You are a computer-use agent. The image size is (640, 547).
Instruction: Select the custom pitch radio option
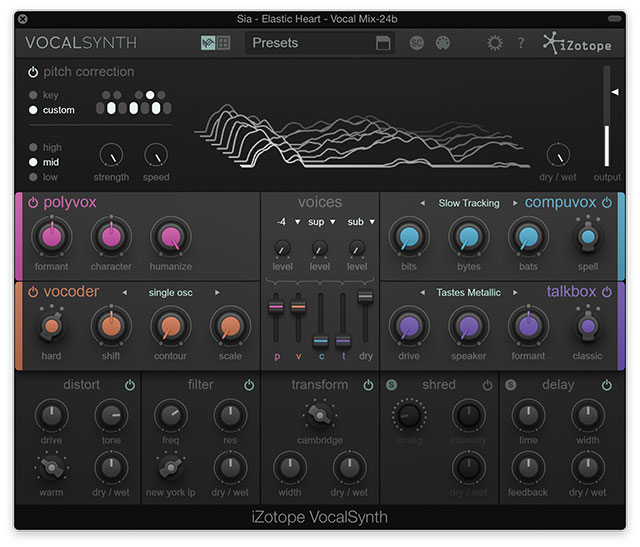pyautogui.click(x=33, y=110)
